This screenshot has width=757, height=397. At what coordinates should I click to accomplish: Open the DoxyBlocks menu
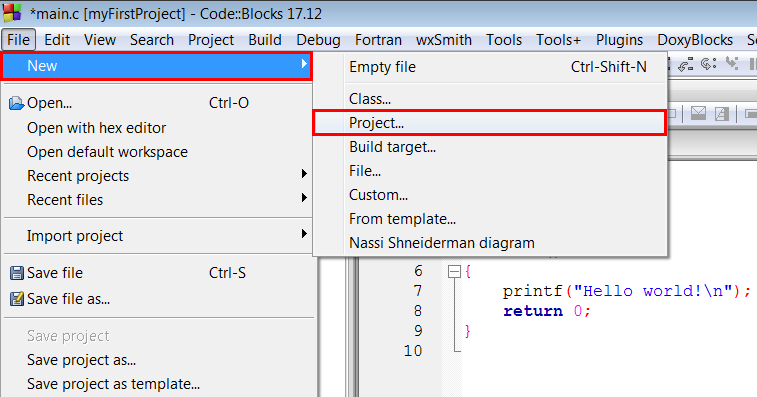pos(695,40)
